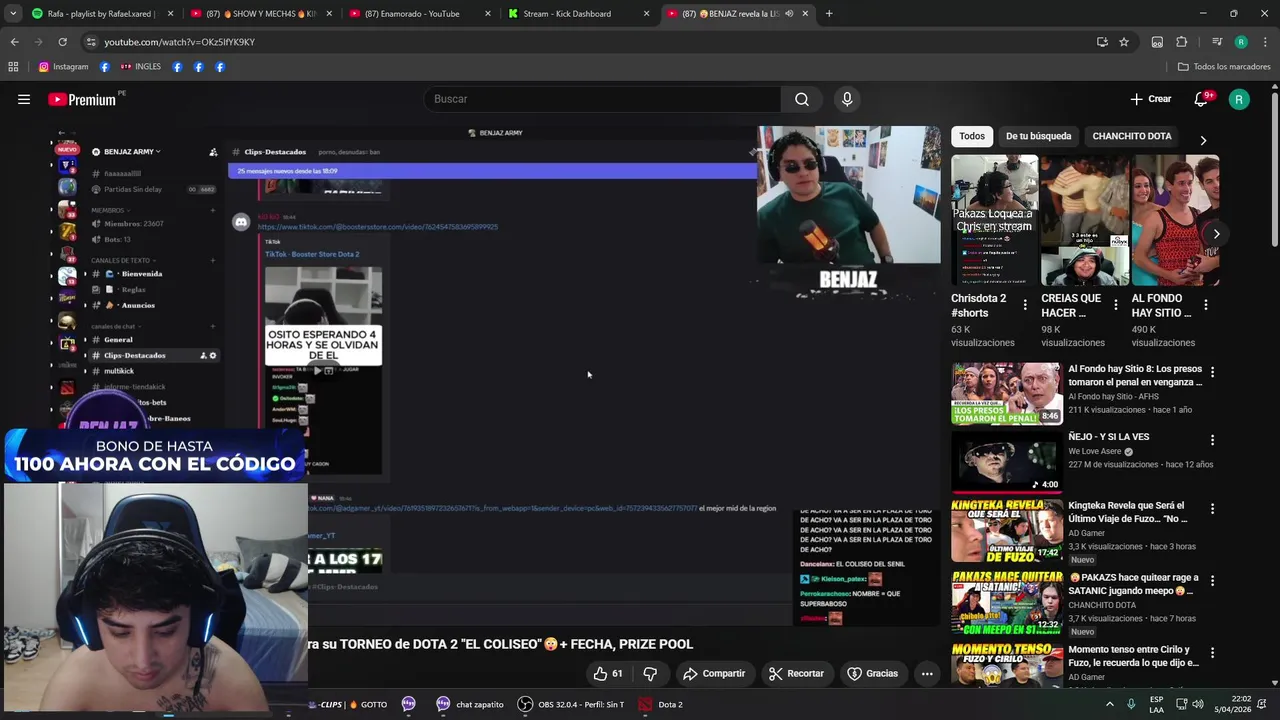Click the browser address bar URL

tap(180, 42)
